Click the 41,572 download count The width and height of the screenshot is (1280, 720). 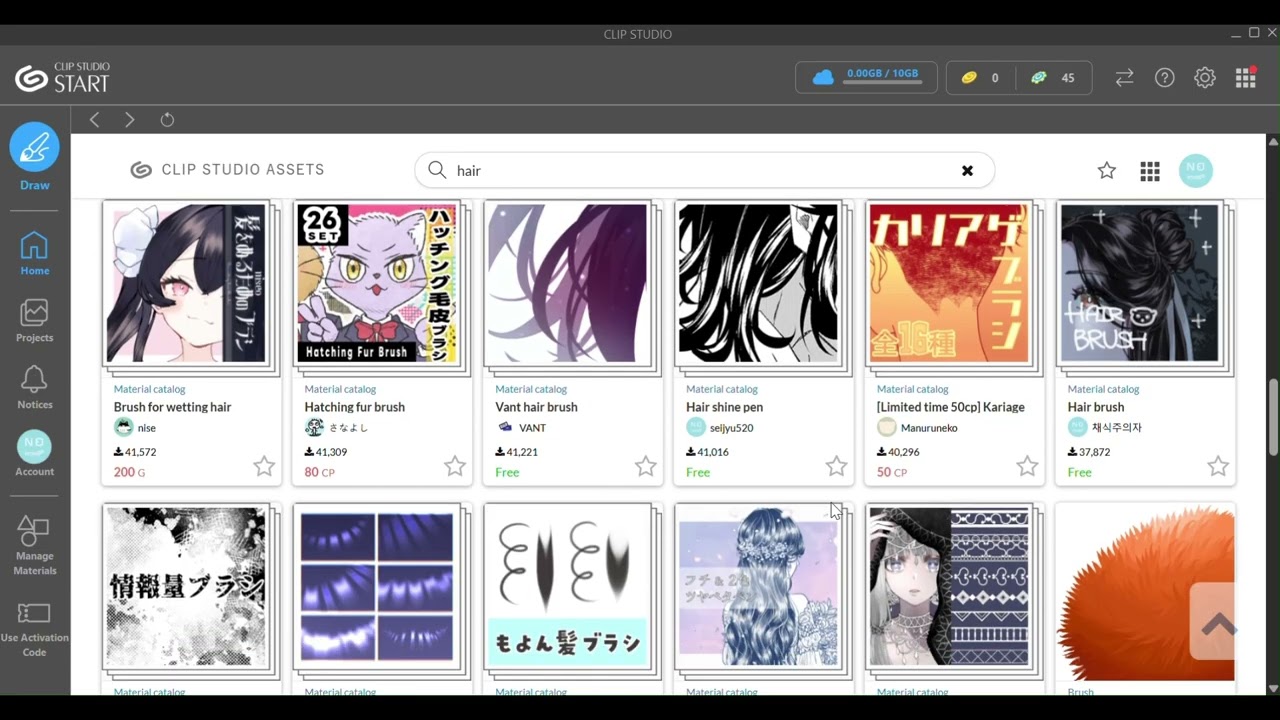pyautogui.click(x=135, y=452)
